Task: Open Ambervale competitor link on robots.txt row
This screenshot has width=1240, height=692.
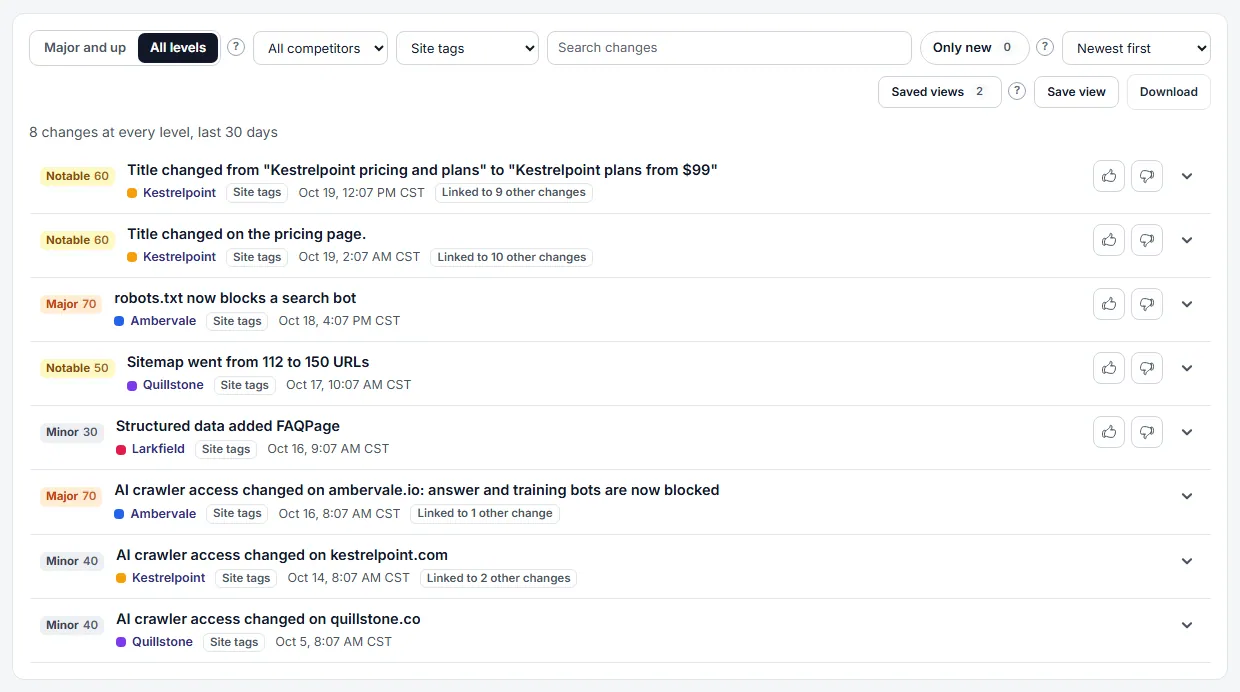Action: pos(163,321)
